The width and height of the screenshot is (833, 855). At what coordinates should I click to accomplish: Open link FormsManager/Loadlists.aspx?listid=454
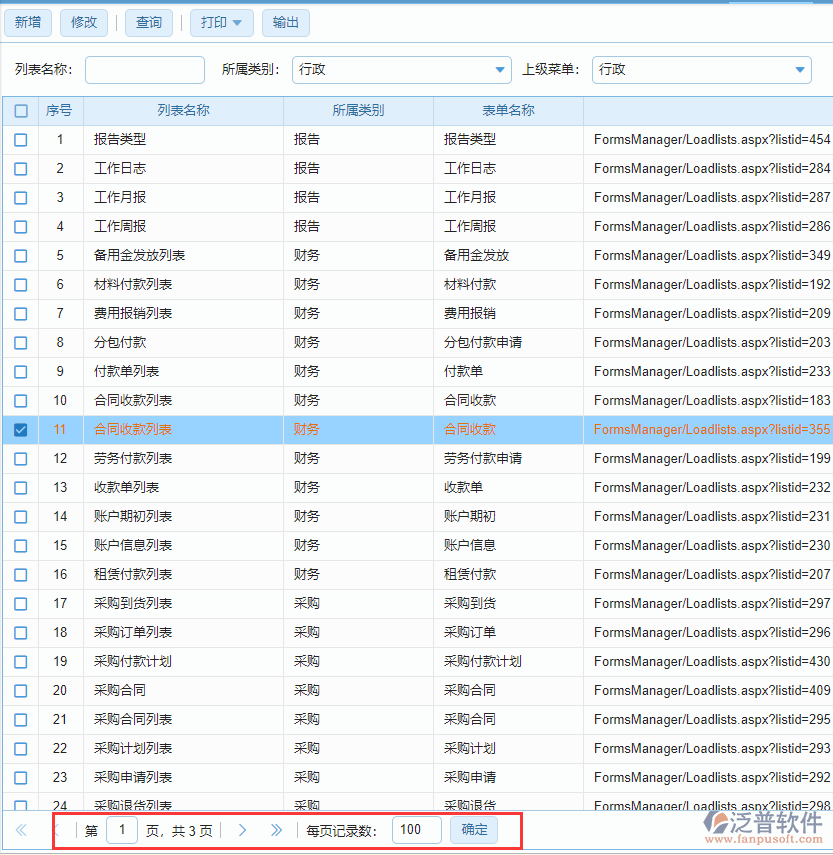pos(711,140)
